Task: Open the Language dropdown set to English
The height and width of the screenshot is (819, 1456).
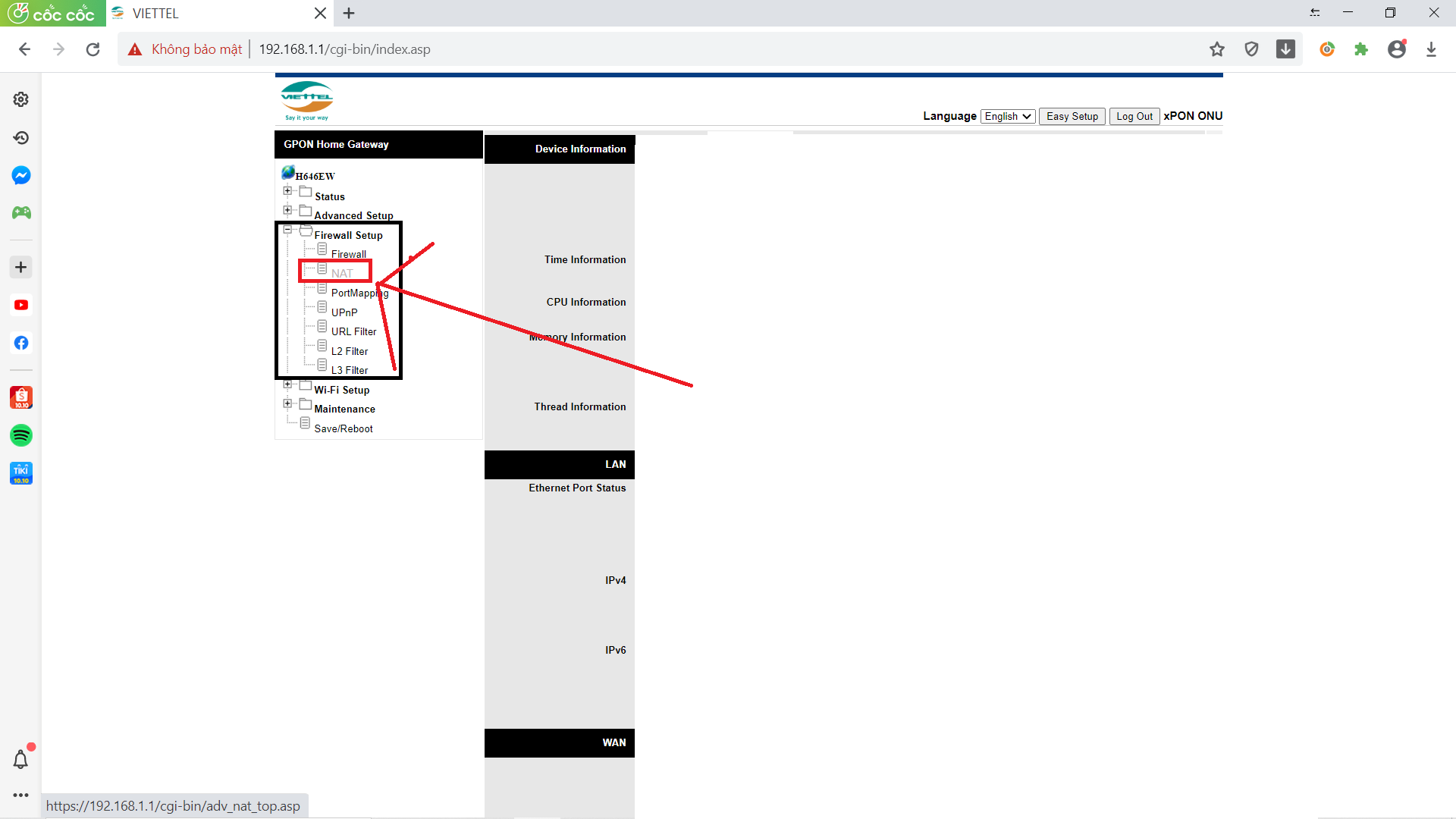Action: (1007, 116)
